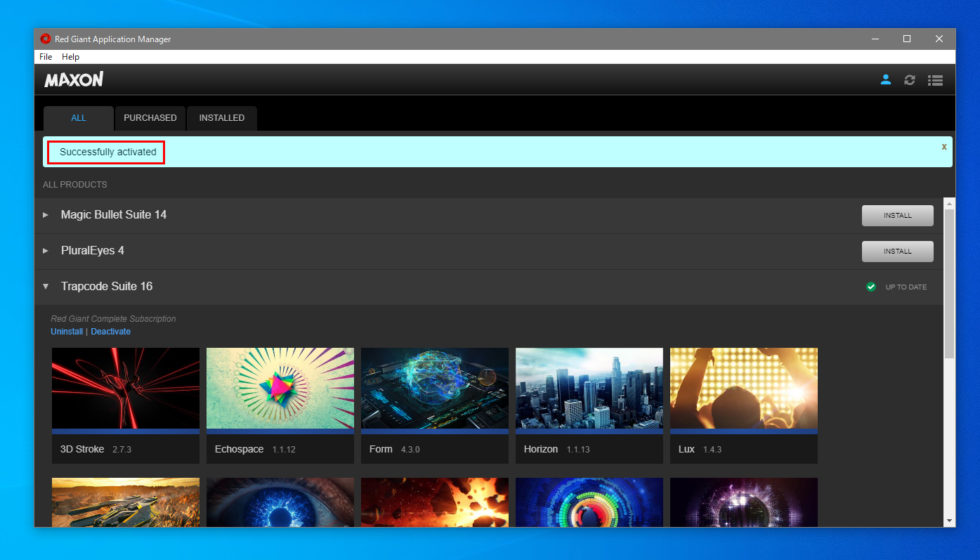The image size is (980, 560).
Task: Click the Magic Bullet Suite 14 title
Action: pyautogui.click(x=114, y=215)
